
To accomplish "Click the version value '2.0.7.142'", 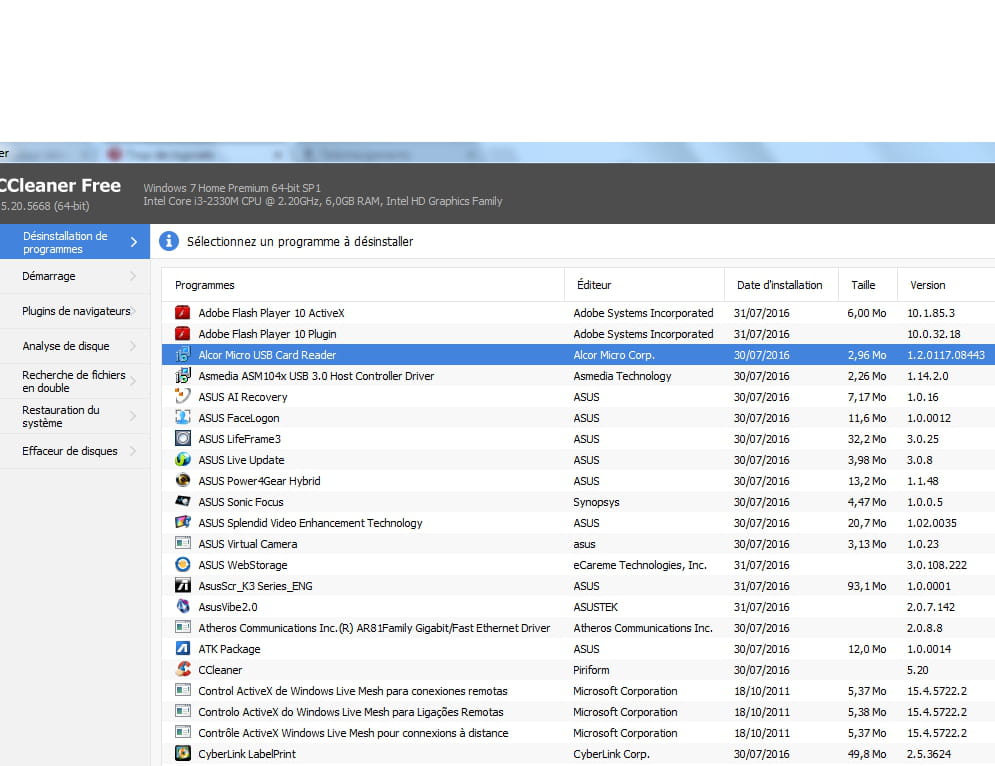I will 931,607.
